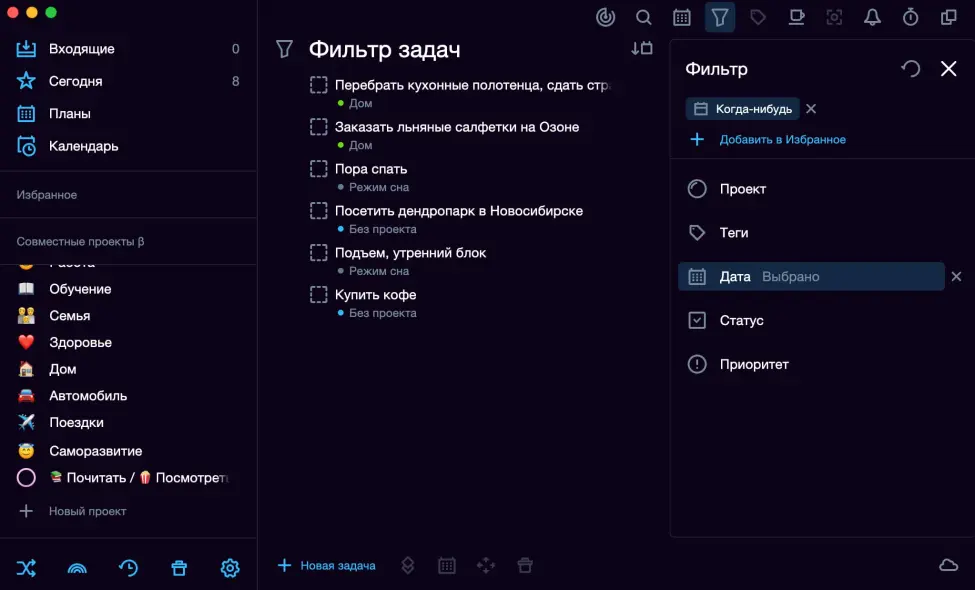Screen dimensions: 975x590
Task: Toggle checkbox for 'Заказать льняные салфетки на Озоне'
Action: 319,127
